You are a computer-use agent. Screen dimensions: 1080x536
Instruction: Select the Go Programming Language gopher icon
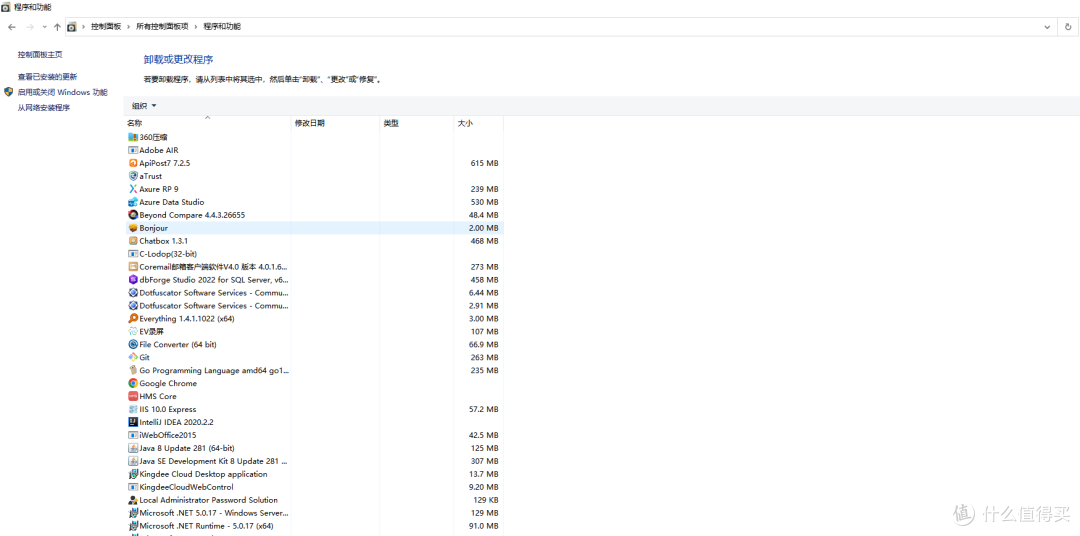tap(133, 371)
